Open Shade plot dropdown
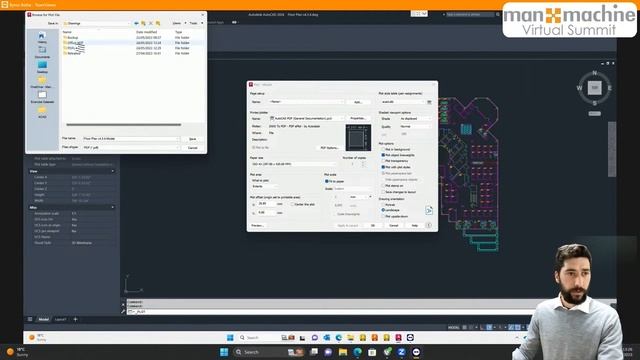 (415, 118)
